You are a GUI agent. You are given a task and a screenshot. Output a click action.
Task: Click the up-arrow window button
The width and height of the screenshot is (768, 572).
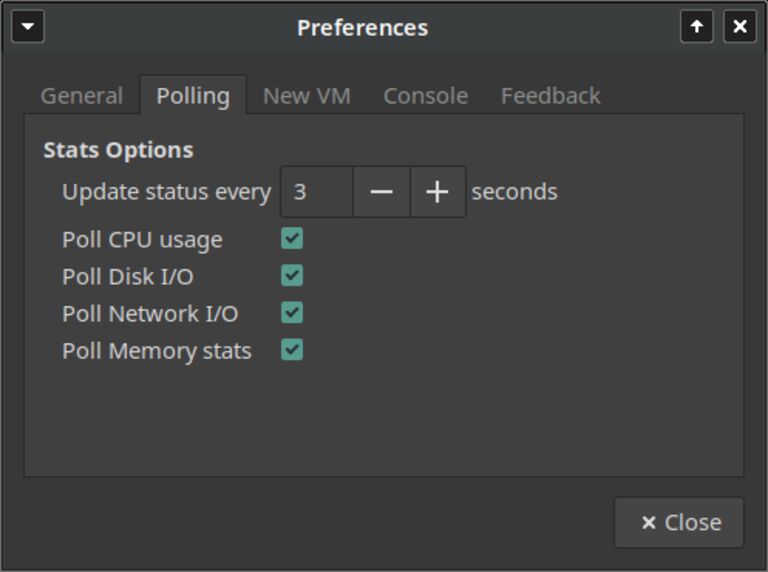(696, 26)
